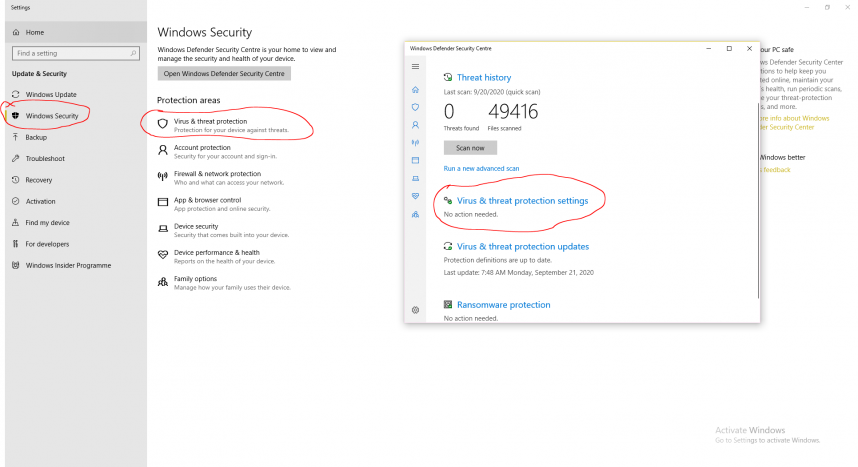Open Firewall antenna icon in Defender sidebar

click(x=415, y=143)
